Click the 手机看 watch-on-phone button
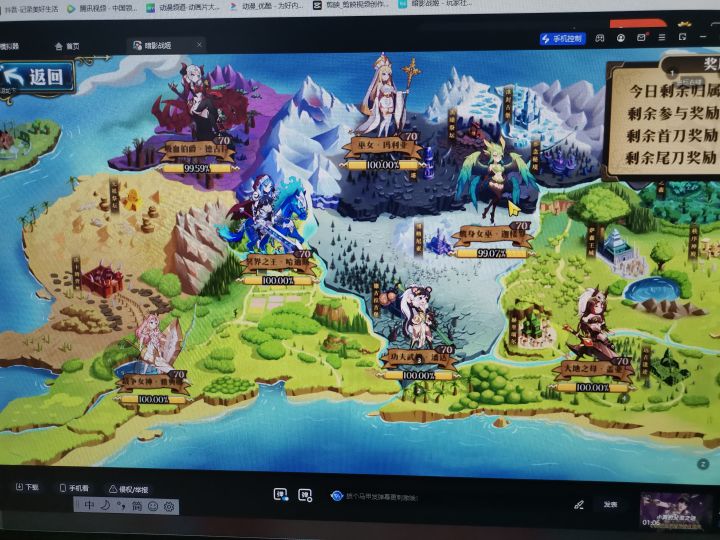Image resolution: width=720 pixels, height=540 pixels. click(x=74, y=488)
